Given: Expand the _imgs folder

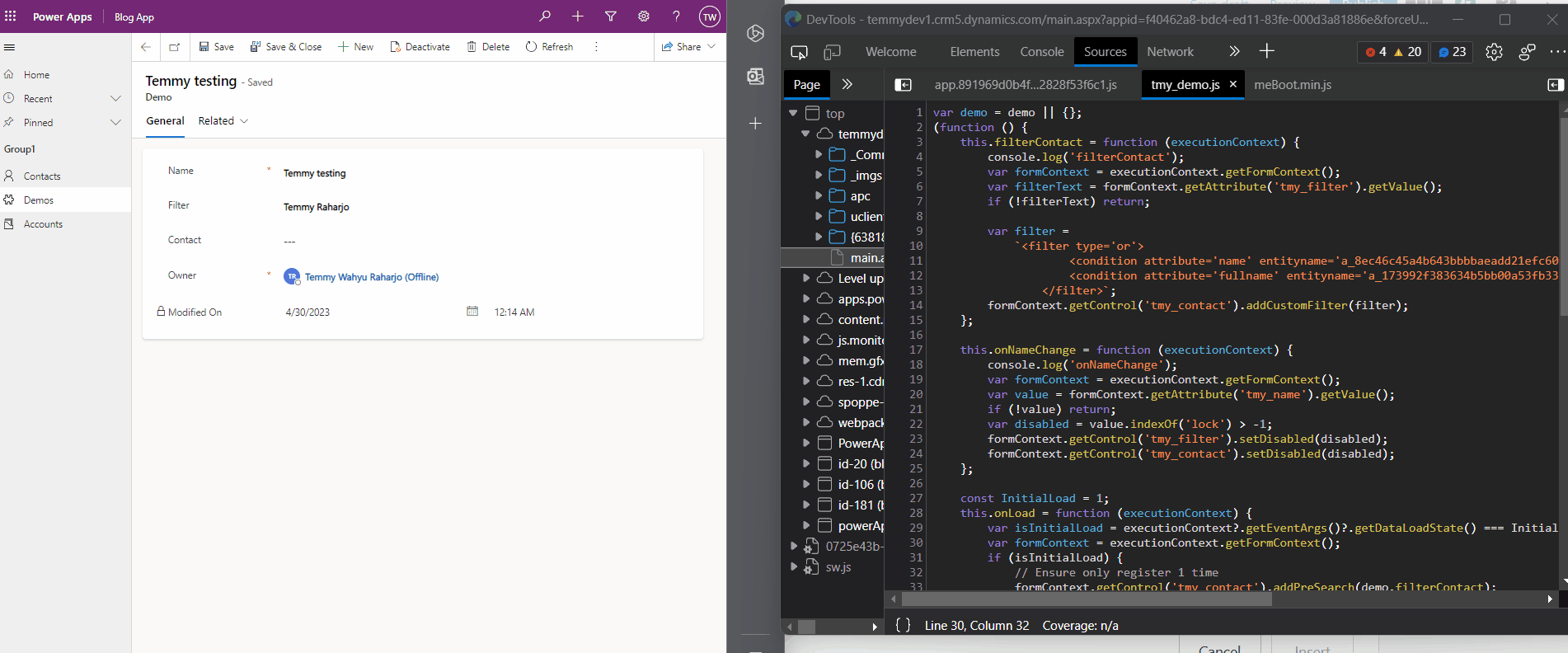Looking at the screenshot, I should tap(818, 175).
